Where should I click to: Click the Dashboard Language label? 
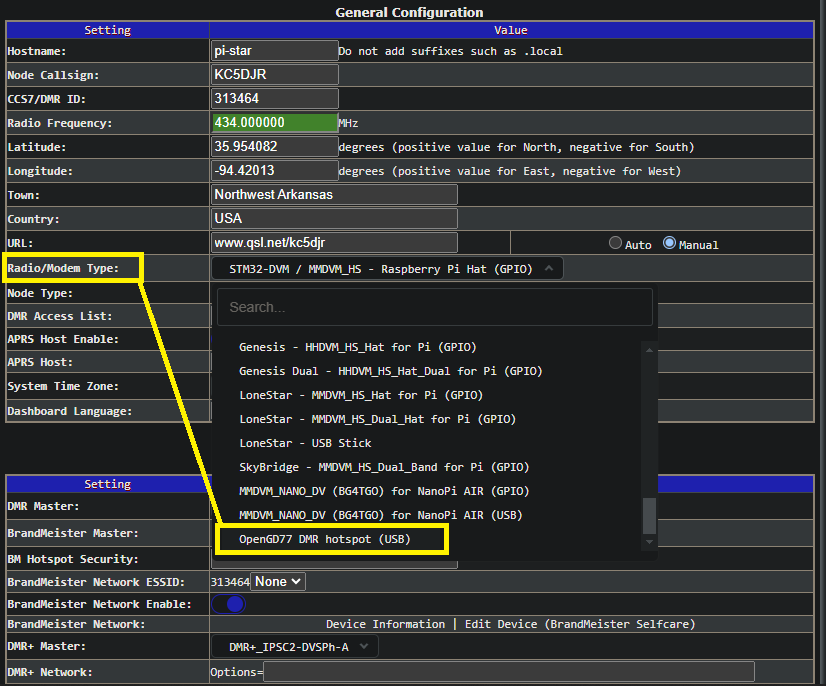tap(70, 411)
